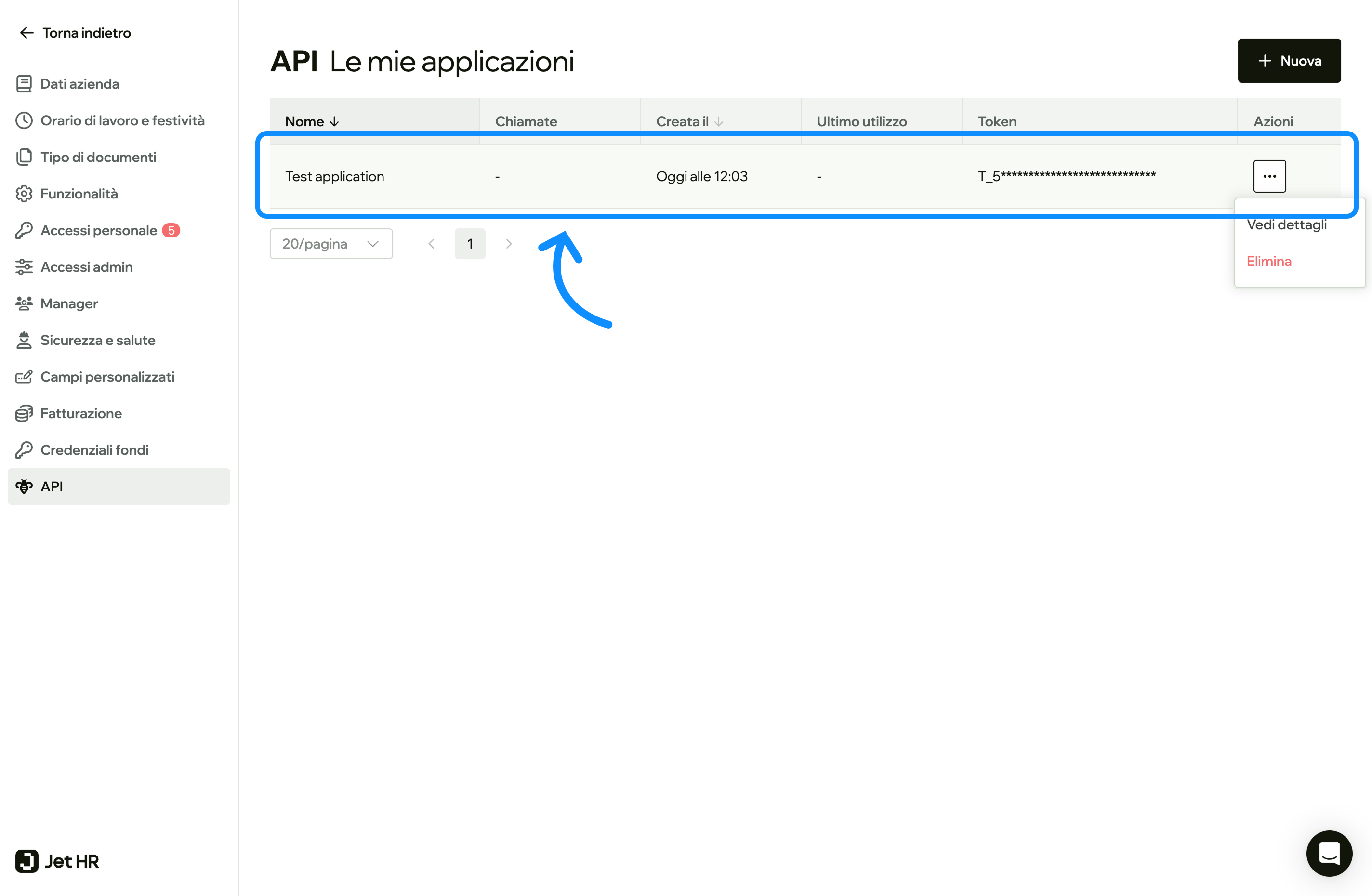Image resolution: width=1372 pixels, height=896 pixels.
Task: Click the clock icon for Orario di lavoro
Action: [x=24, y=120]
